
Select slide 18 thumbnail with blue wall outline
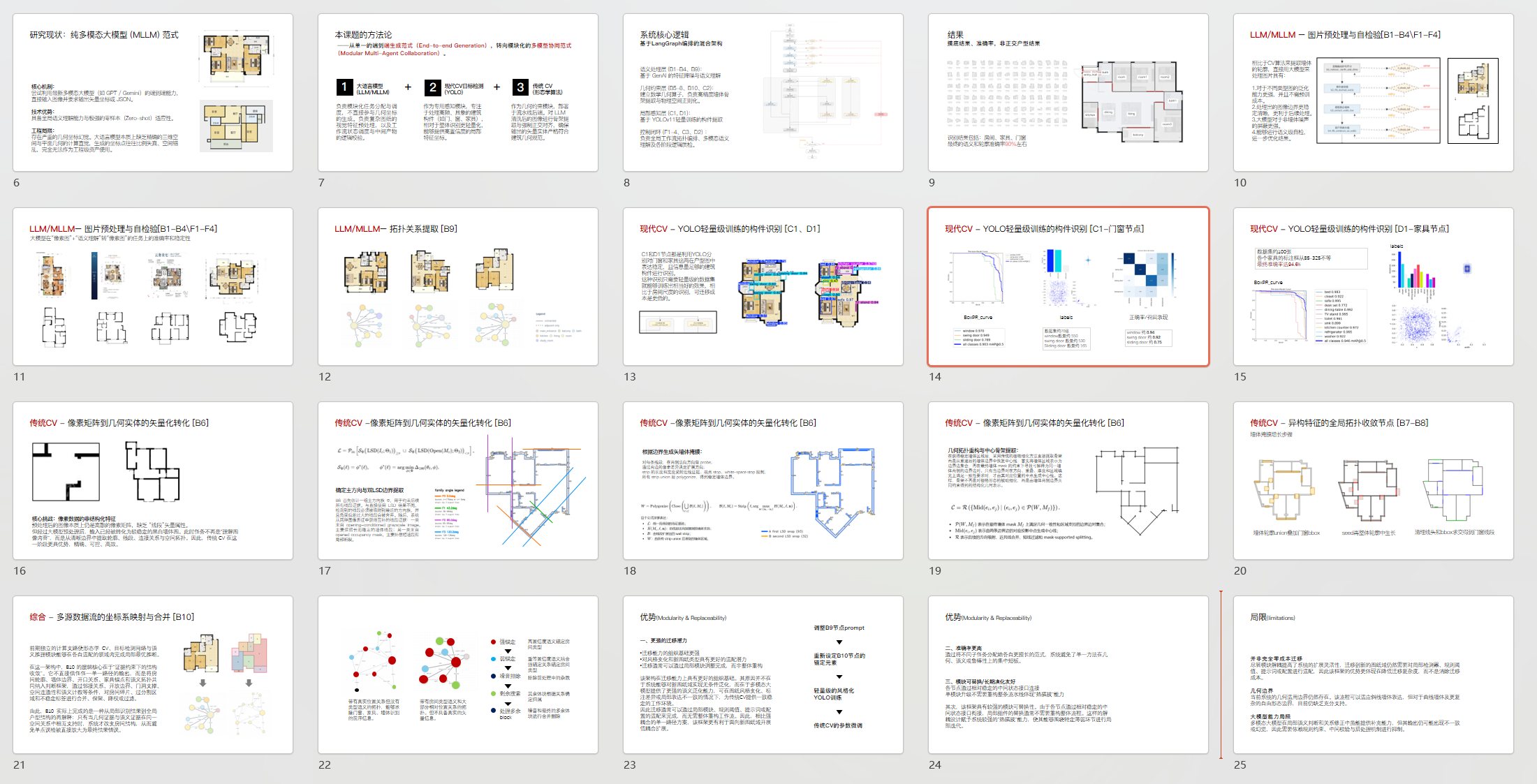763,481
